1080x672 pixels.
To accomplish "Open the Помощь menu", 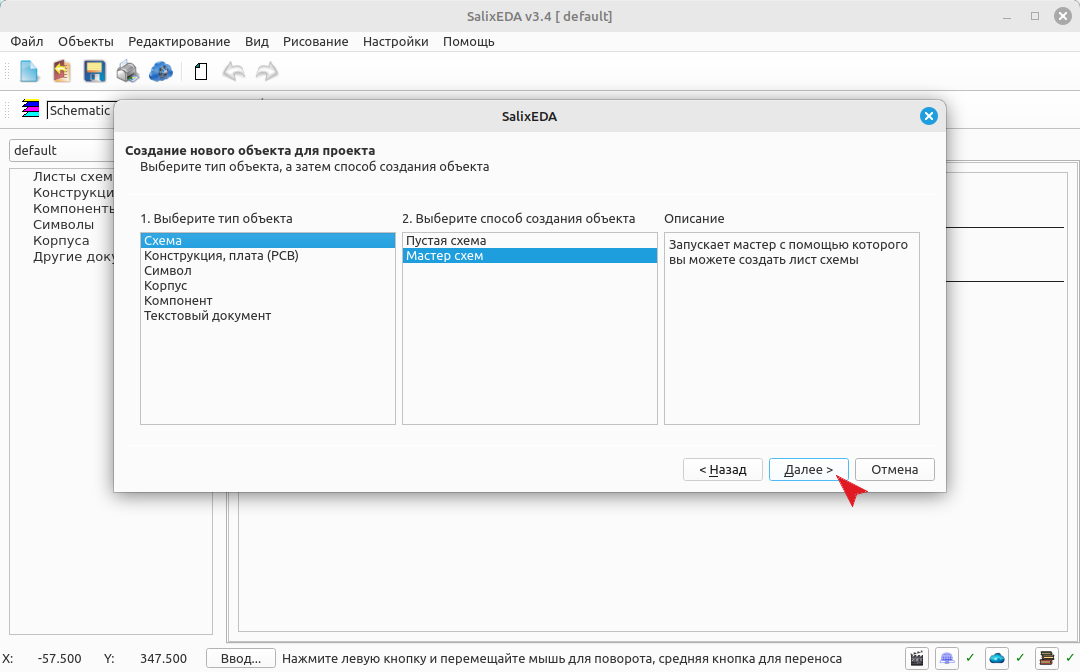I will point(468,41).
